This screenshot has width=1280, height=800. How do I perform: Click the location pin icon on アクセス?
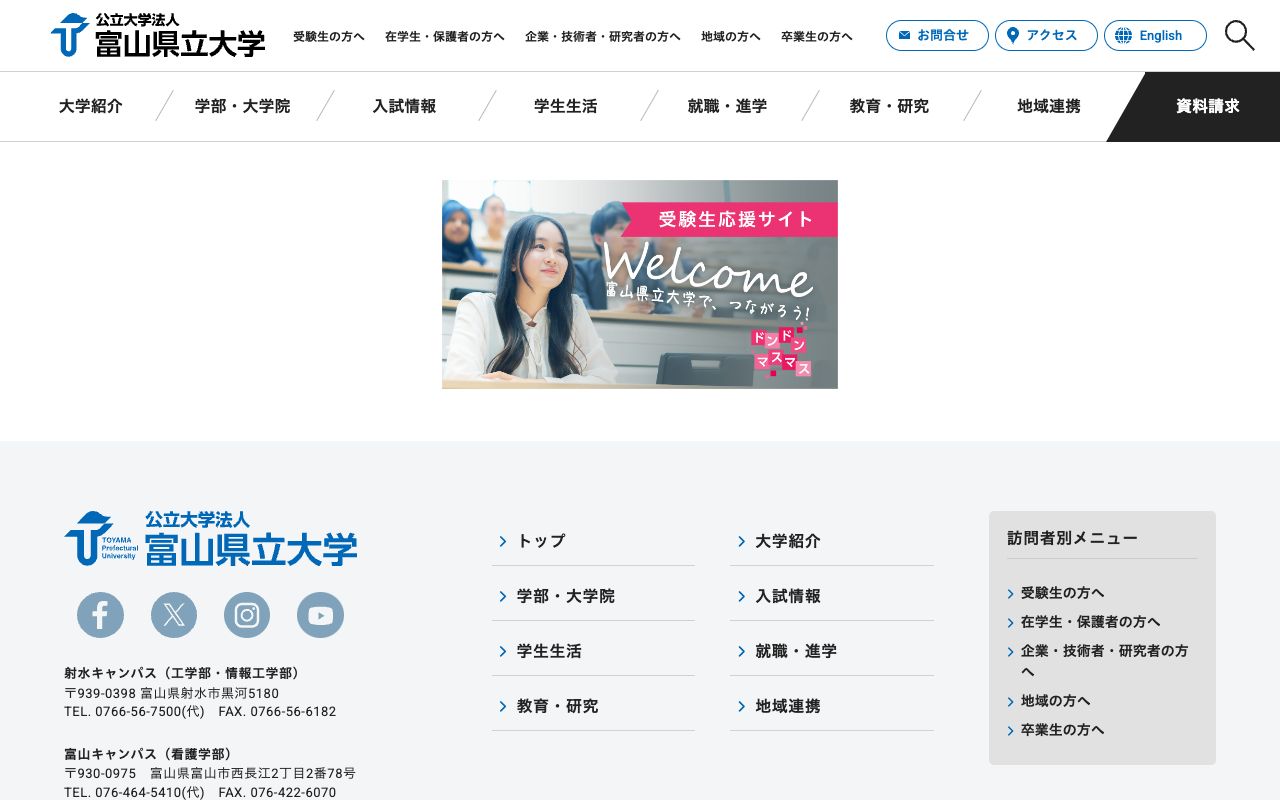(1013, 35)
